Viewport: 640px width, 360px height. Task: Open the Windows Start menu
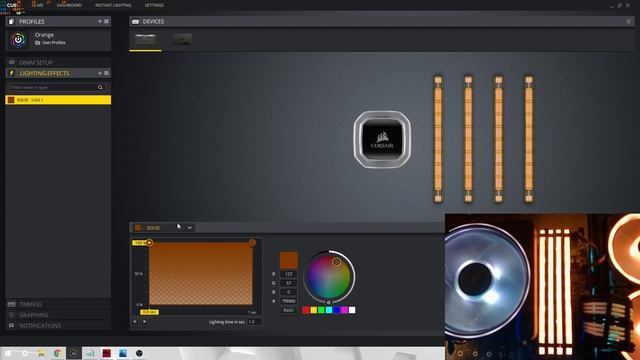point(8,353)
